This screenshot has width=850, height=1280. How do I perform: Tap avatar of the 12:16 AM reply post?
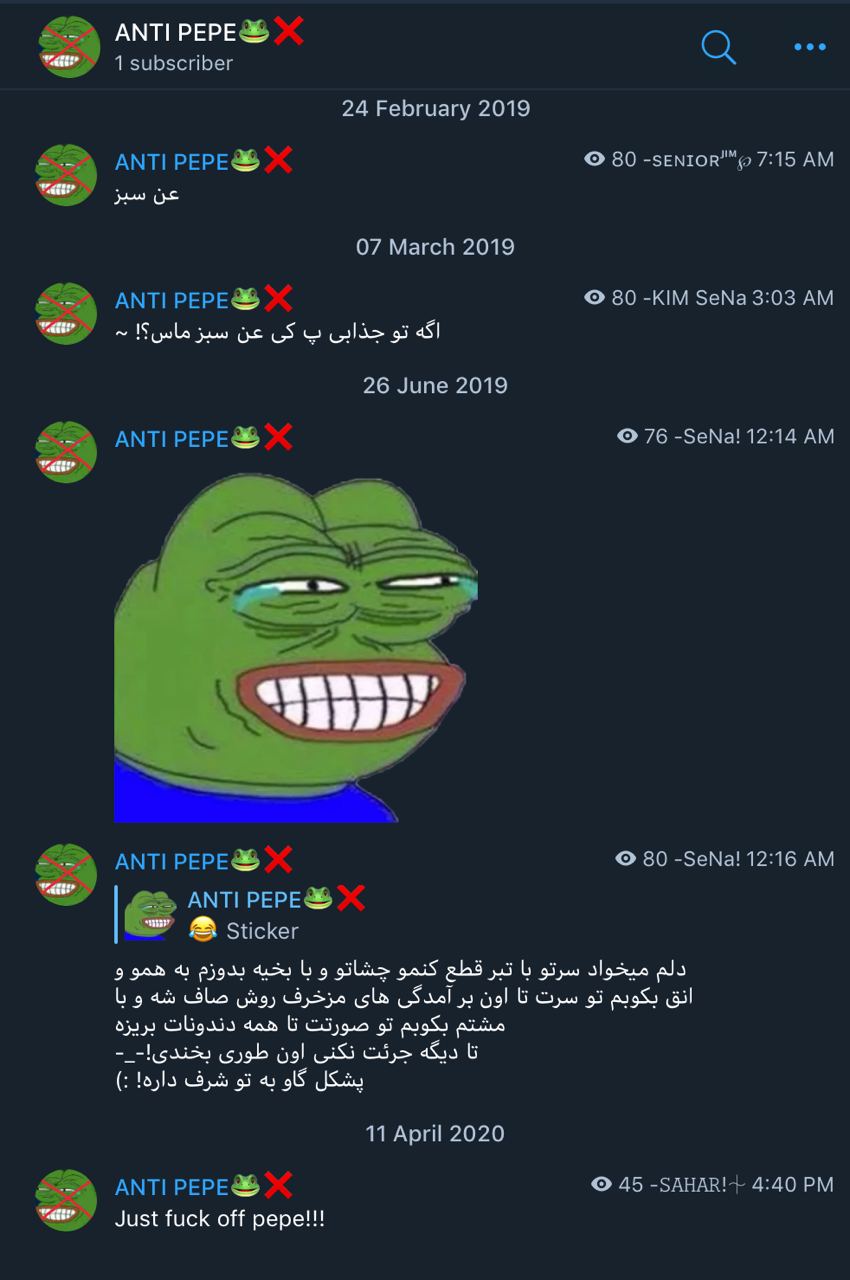pos(66,874)
